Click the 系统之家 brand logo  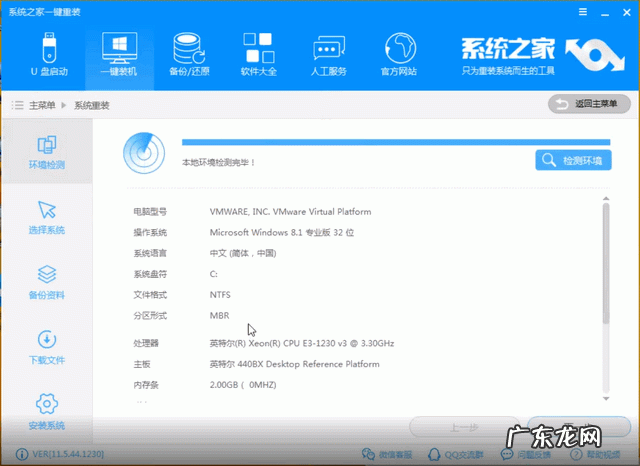point(543,56)
